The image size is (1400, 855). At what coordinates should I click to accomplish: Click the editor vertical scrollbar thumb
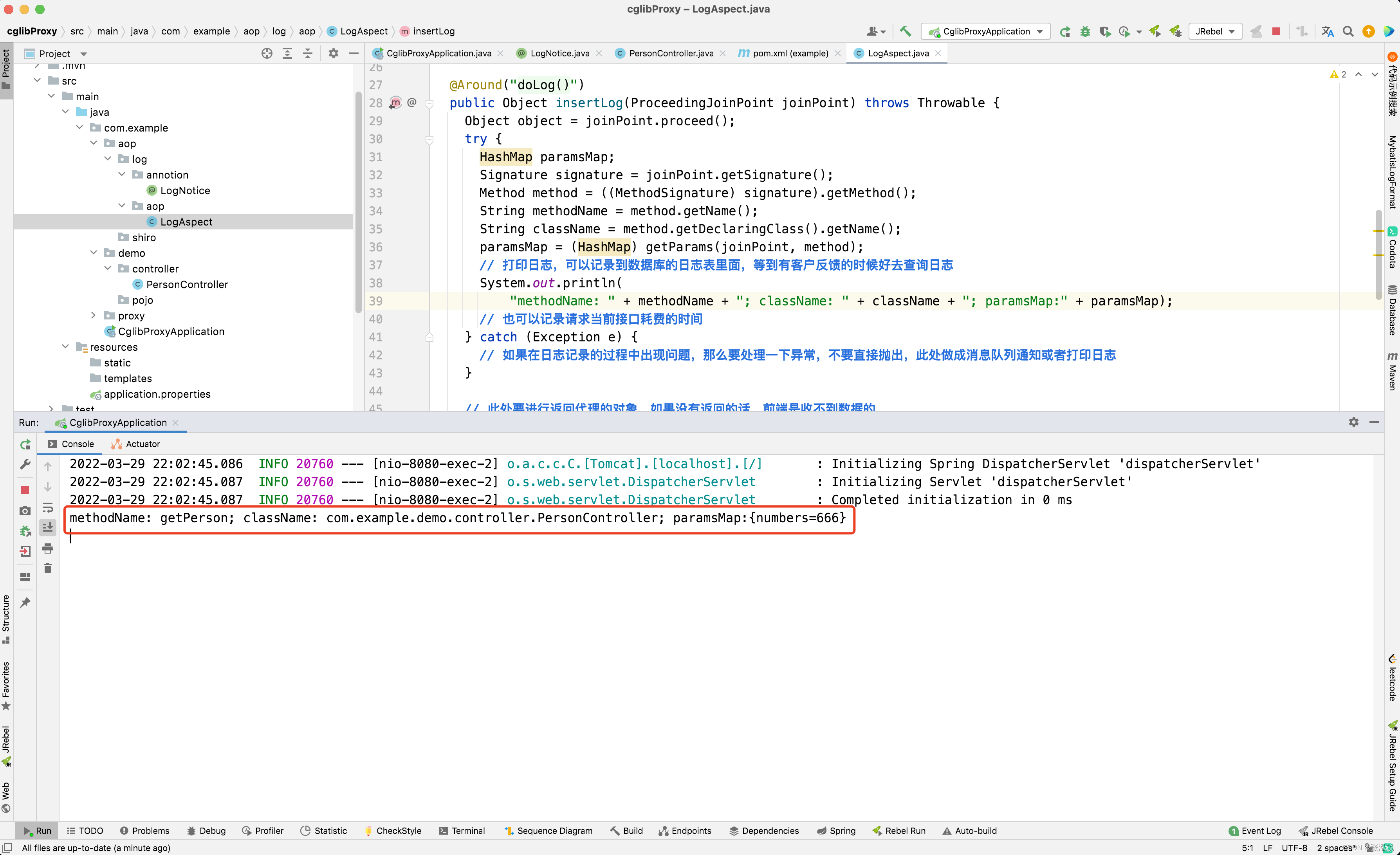click(x=1378, y=254)
